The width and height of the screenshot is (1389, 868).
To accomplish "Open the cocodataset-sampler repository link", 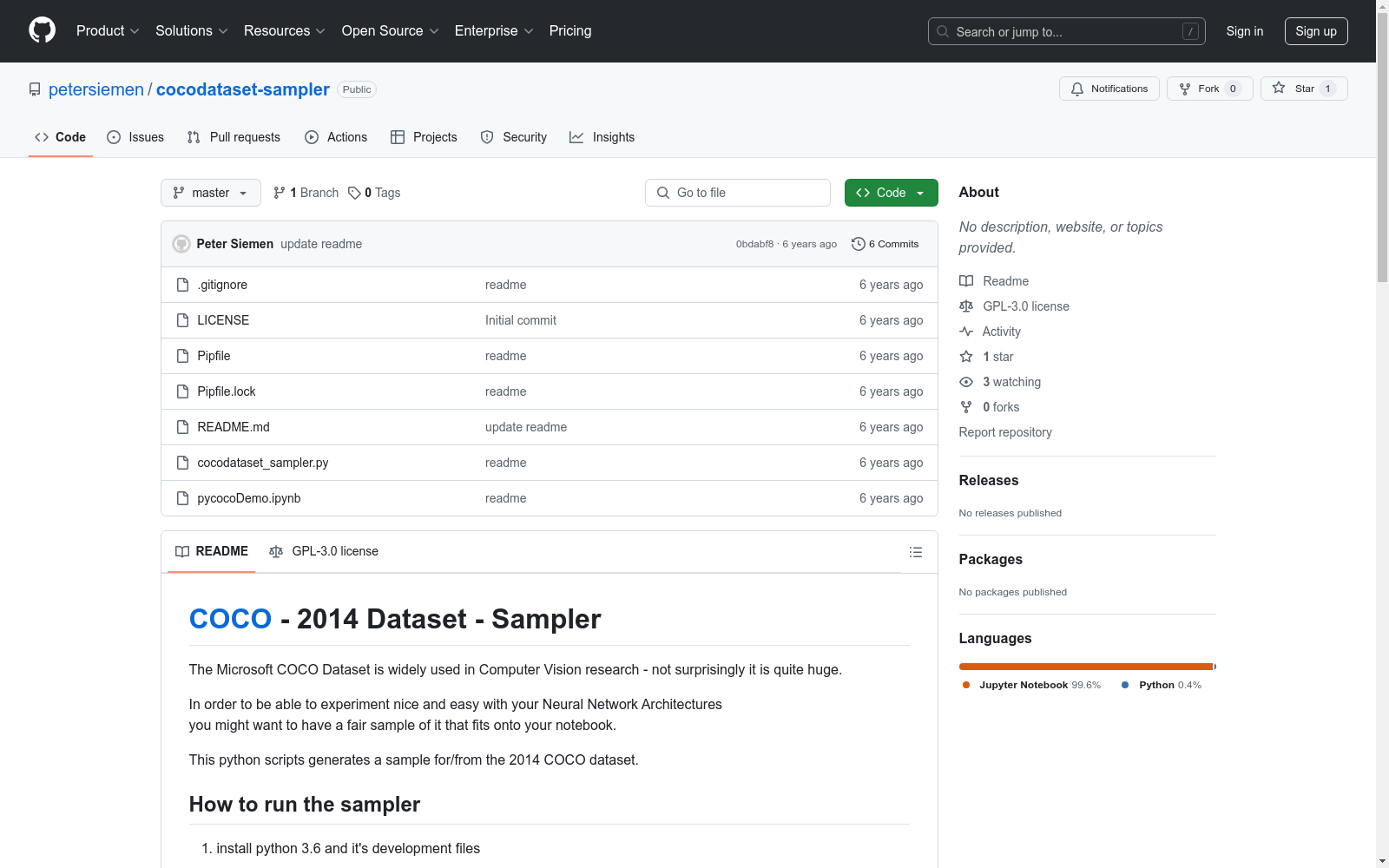I will (243, 89).
